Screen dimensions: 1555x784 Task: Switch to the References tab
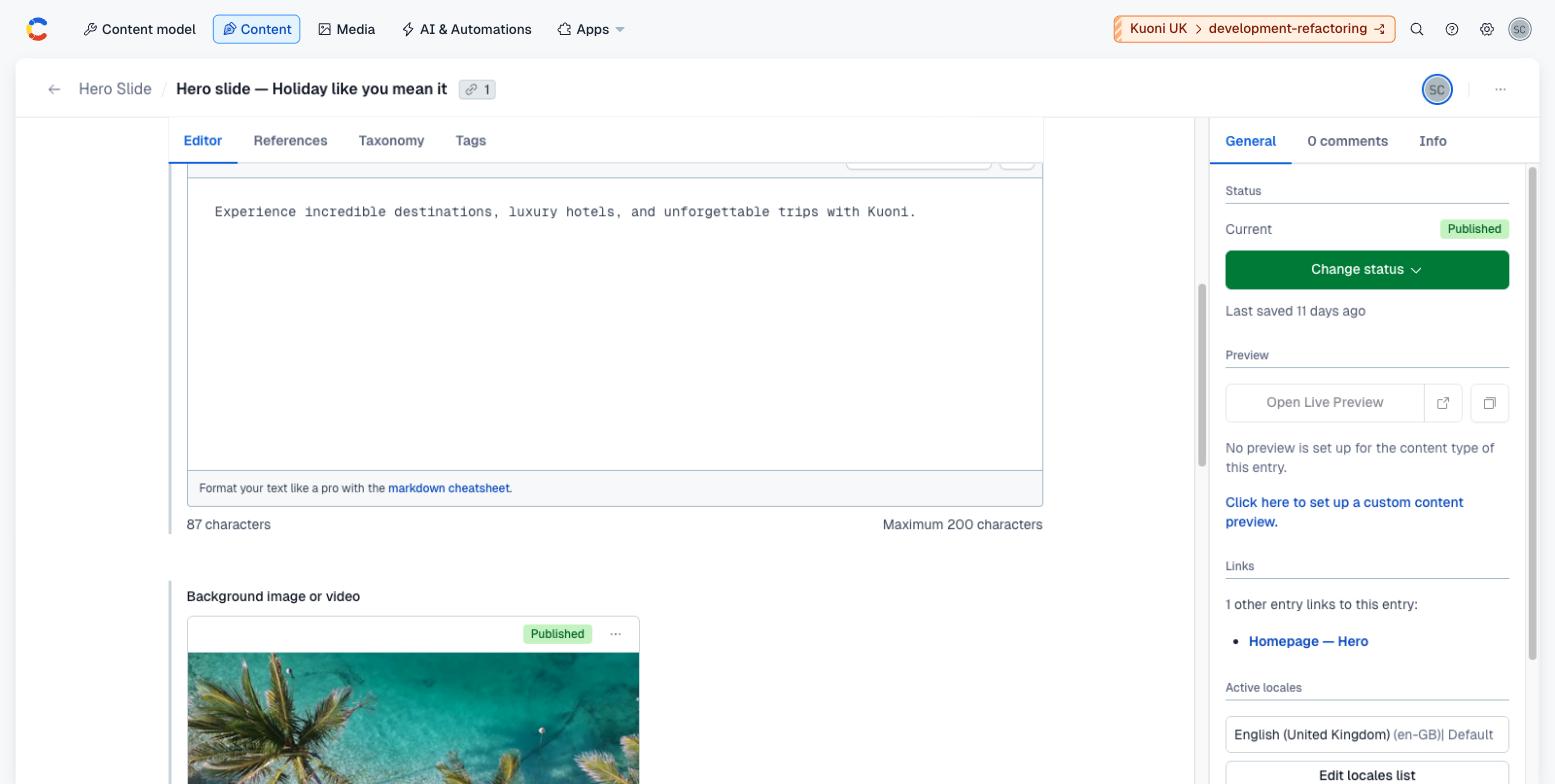(x=290, y=141)
